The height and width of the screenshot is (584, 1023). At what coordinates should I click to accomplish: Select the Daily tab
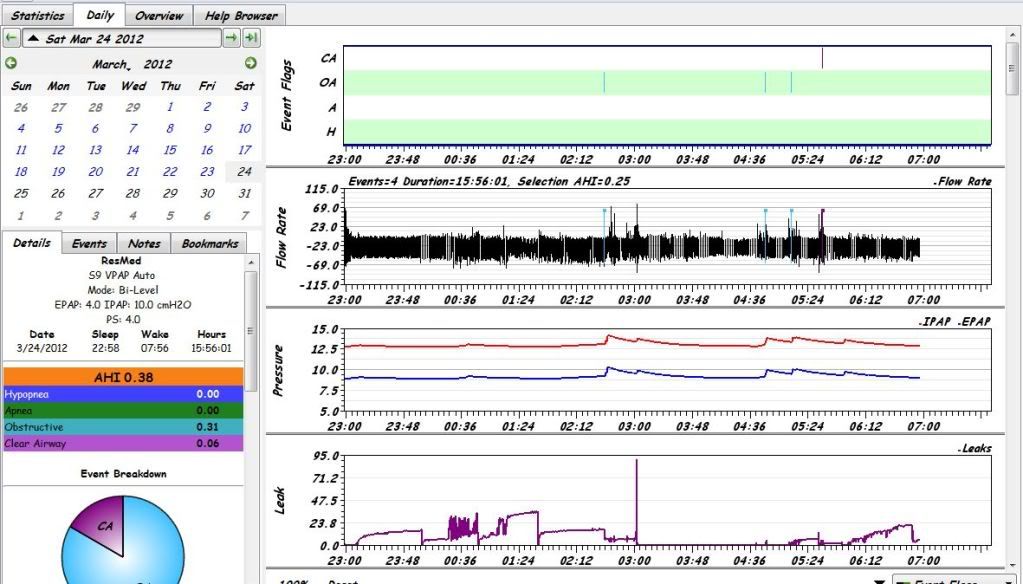(100, 14)
